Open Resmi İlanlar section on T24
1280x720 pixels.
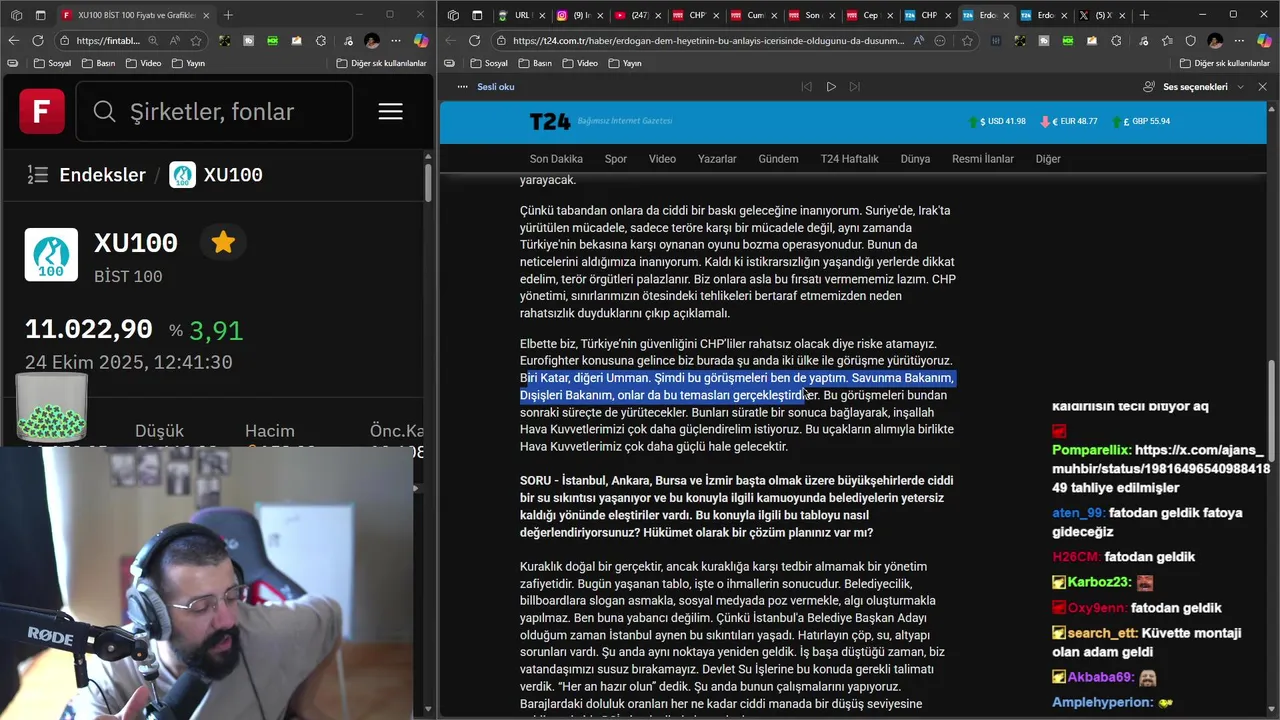[x=982, y=159]
